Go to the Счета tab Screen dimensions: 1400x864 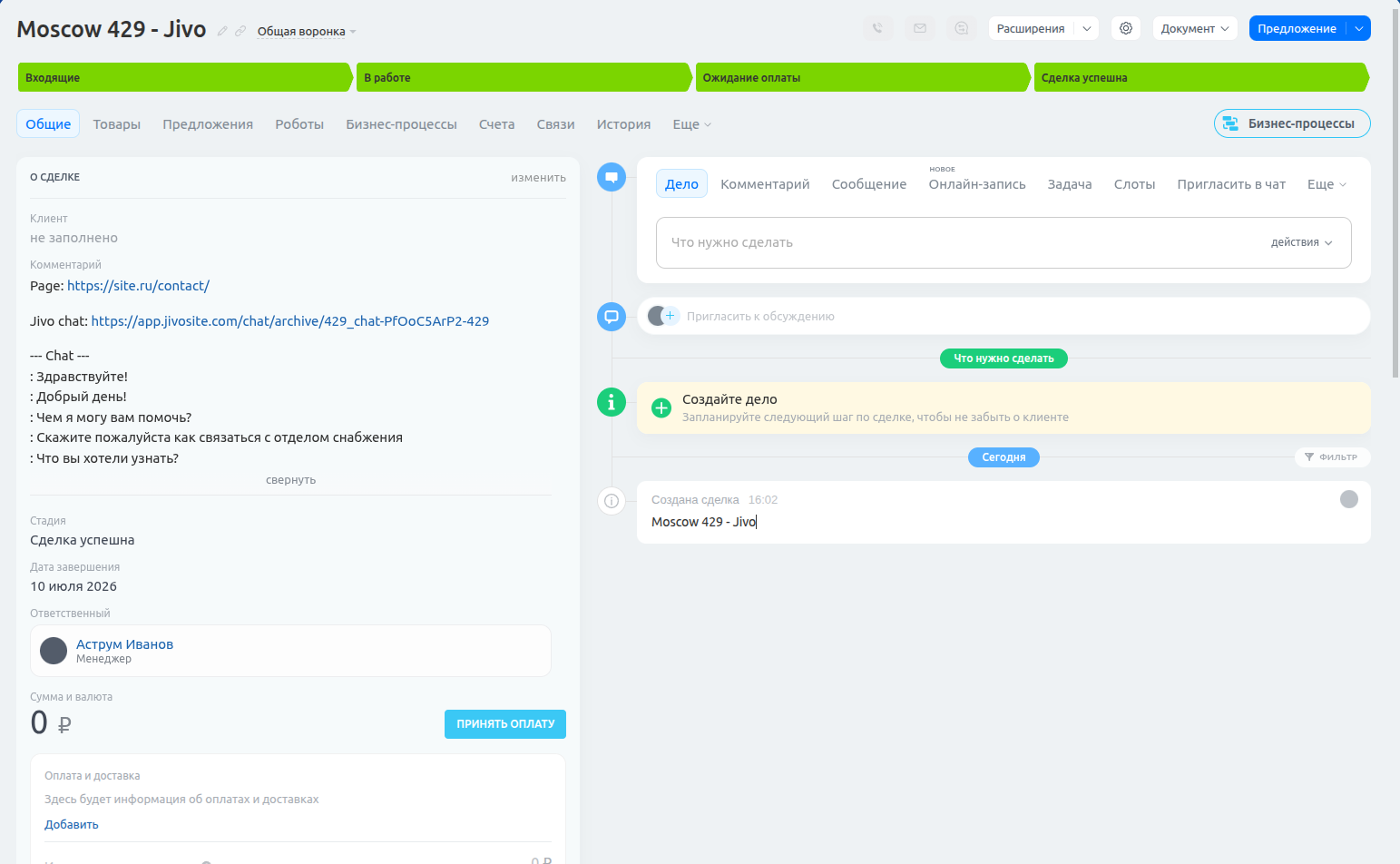pyautogui.click(x=496, y=124)
